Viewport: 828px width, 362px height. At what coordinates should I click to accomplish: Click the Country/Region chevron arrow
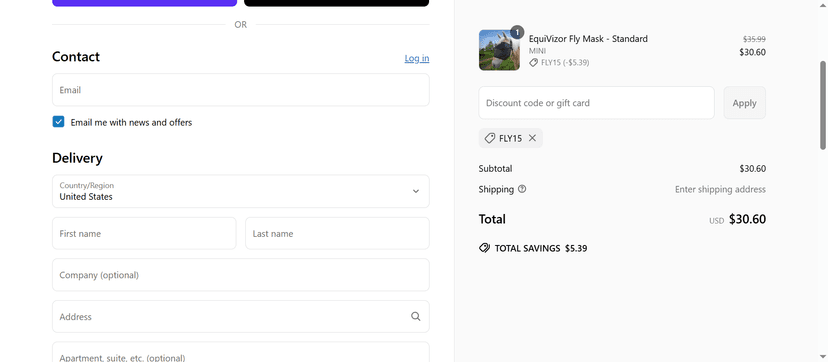pos(416,191)
